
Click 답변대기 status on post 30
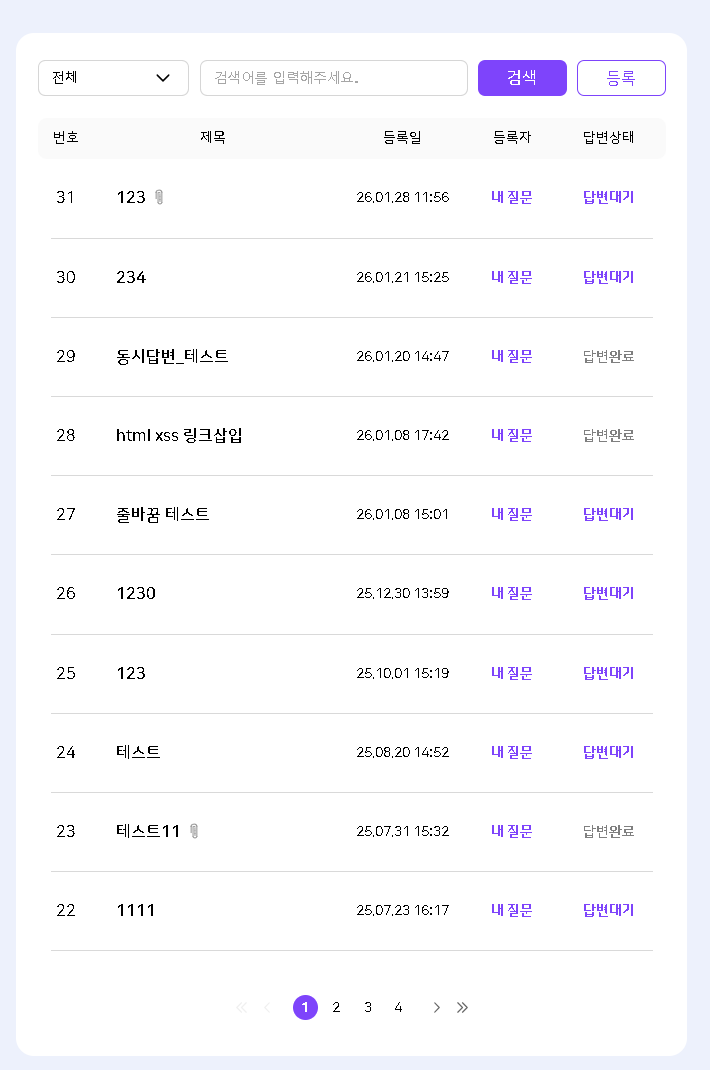click(608, 277)
